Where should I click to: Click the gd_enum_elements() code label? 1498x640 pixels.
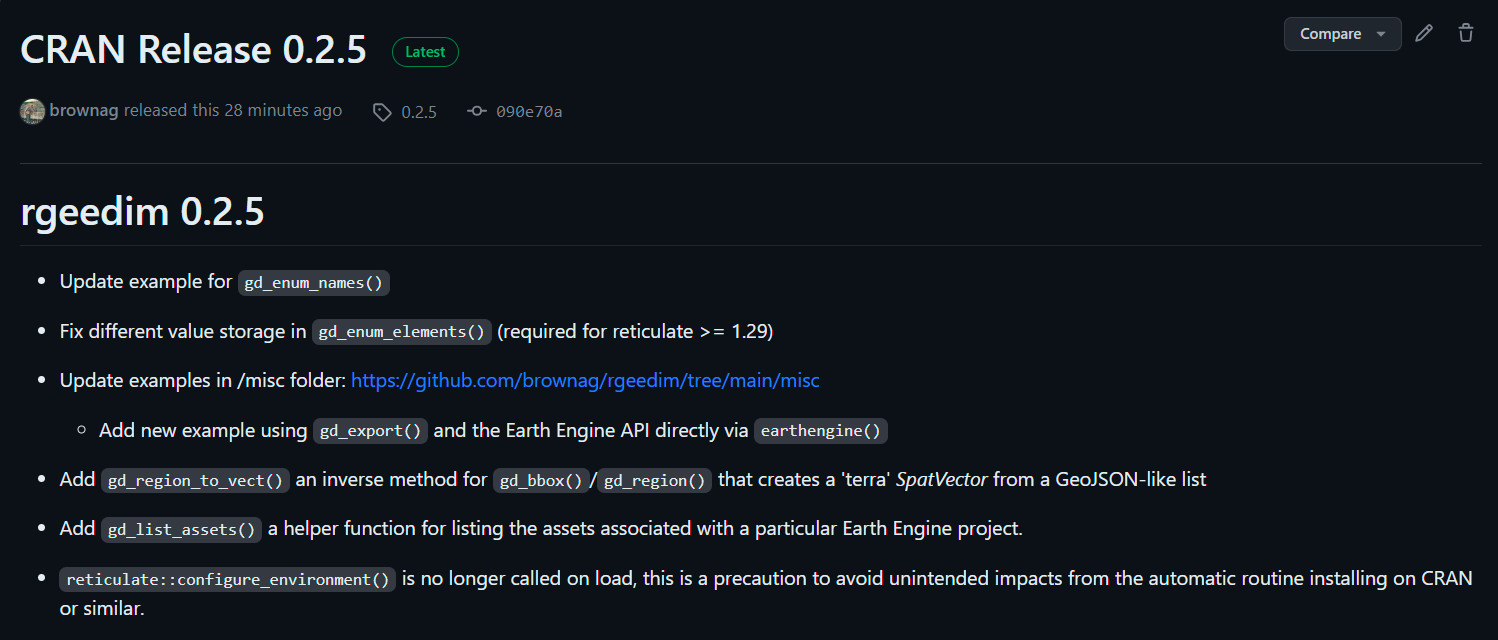pos(402,332)
